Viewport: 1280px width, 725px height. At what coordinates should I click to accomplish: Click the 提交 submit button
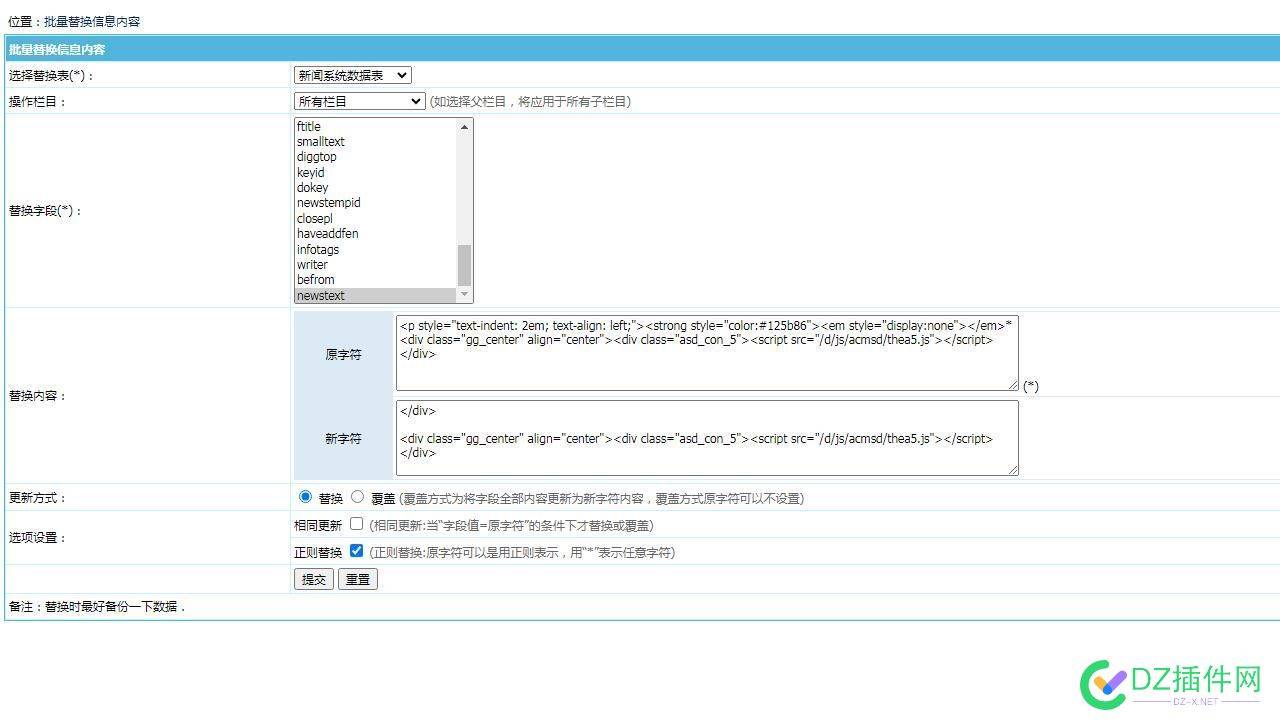coord(314,579)
